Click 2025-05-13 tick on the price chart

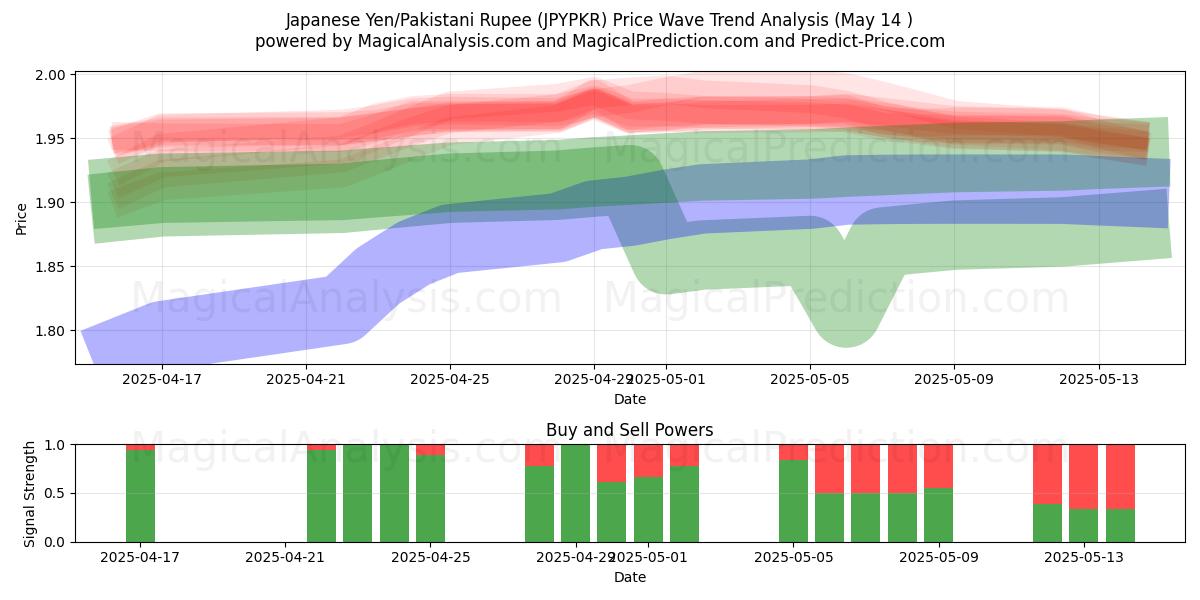pyautogui.click(x=1098, y=380)
